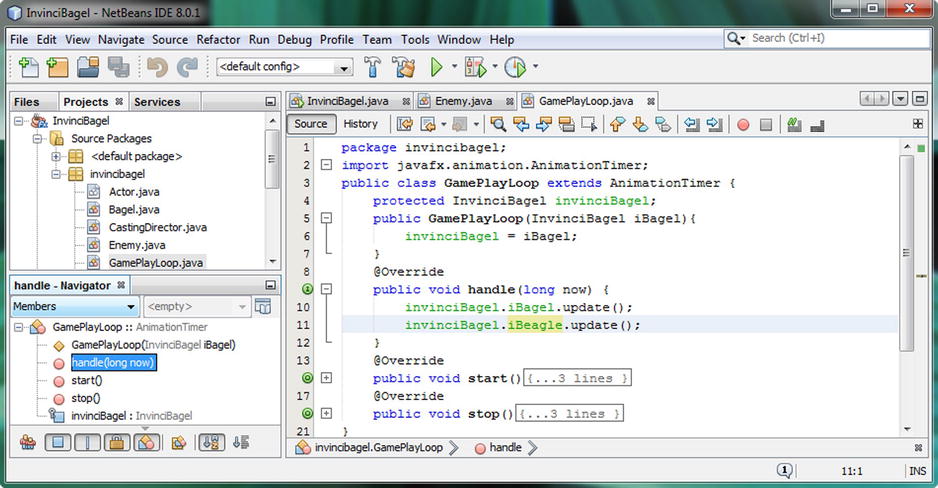The width and height of the screenshot is (938, 488).
Task: Toggle Show Non-Public Members filter in Navigator
Action: coord(117,443)
